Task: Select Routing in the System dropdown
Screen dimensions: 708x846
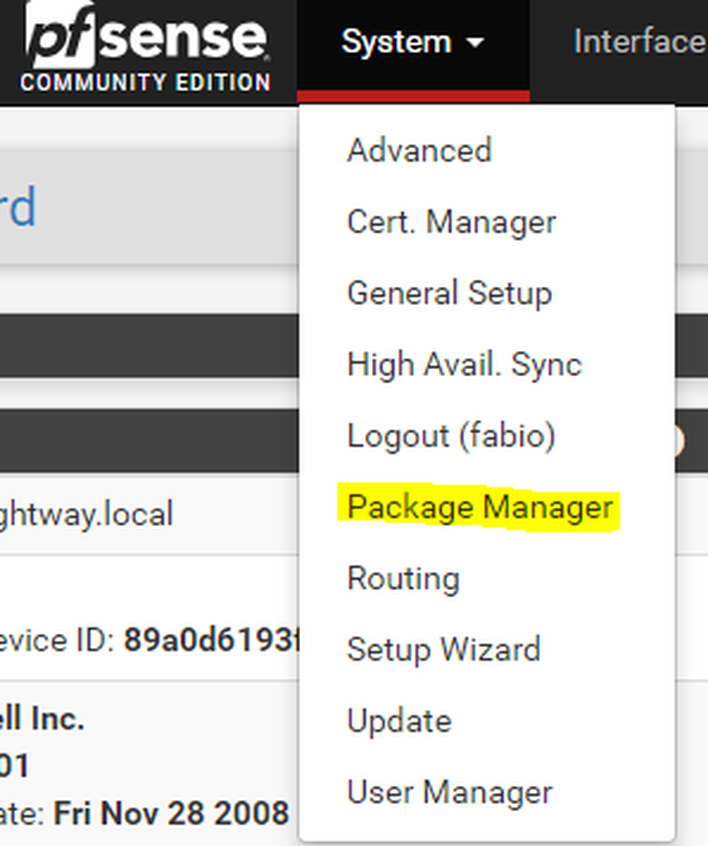Action: [404, 579]
